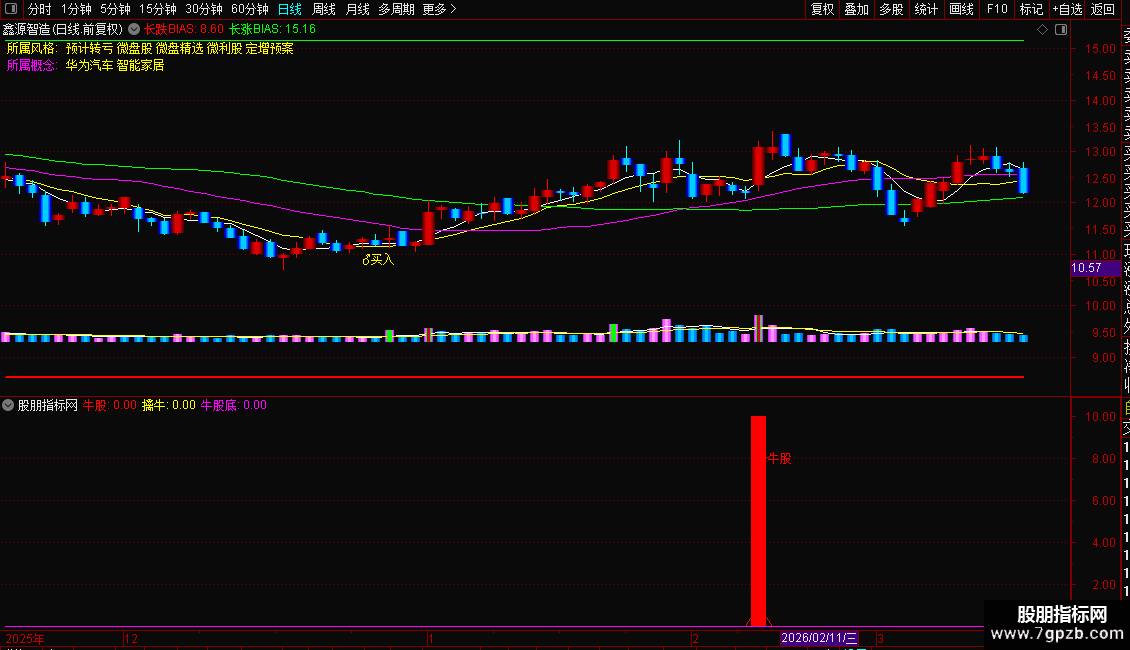Click the 微利股 style tag
The image size is (1130, 650).
tap(224, 48)
